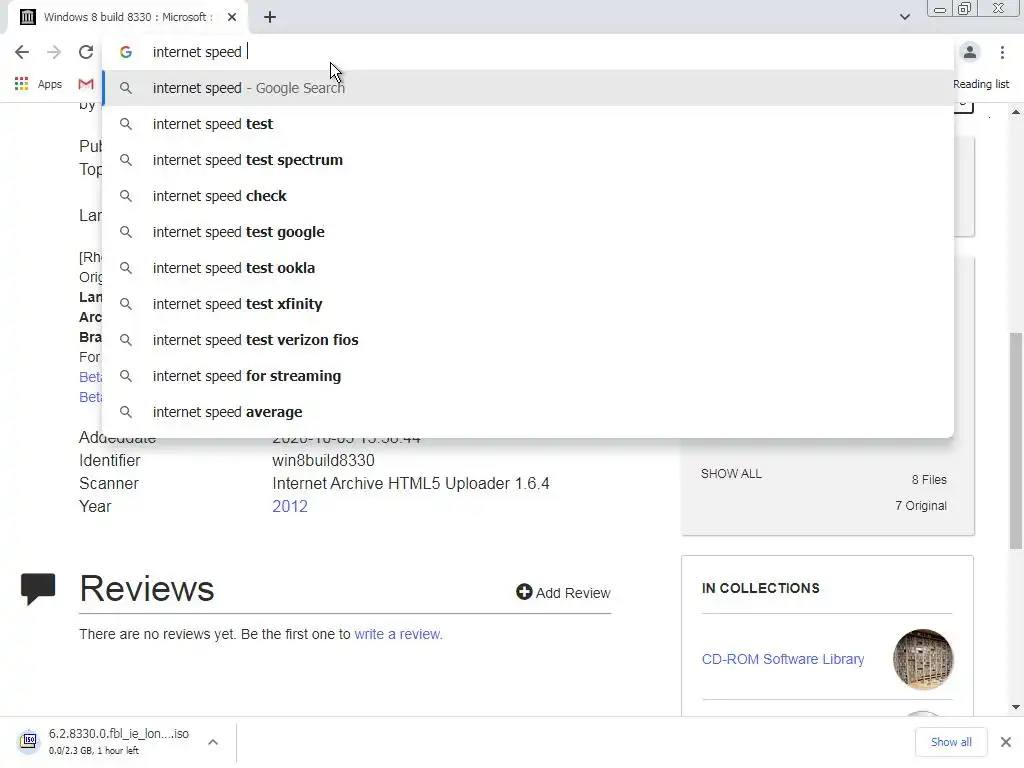Open CD-ROM Software Library collection

coord(782,659)
